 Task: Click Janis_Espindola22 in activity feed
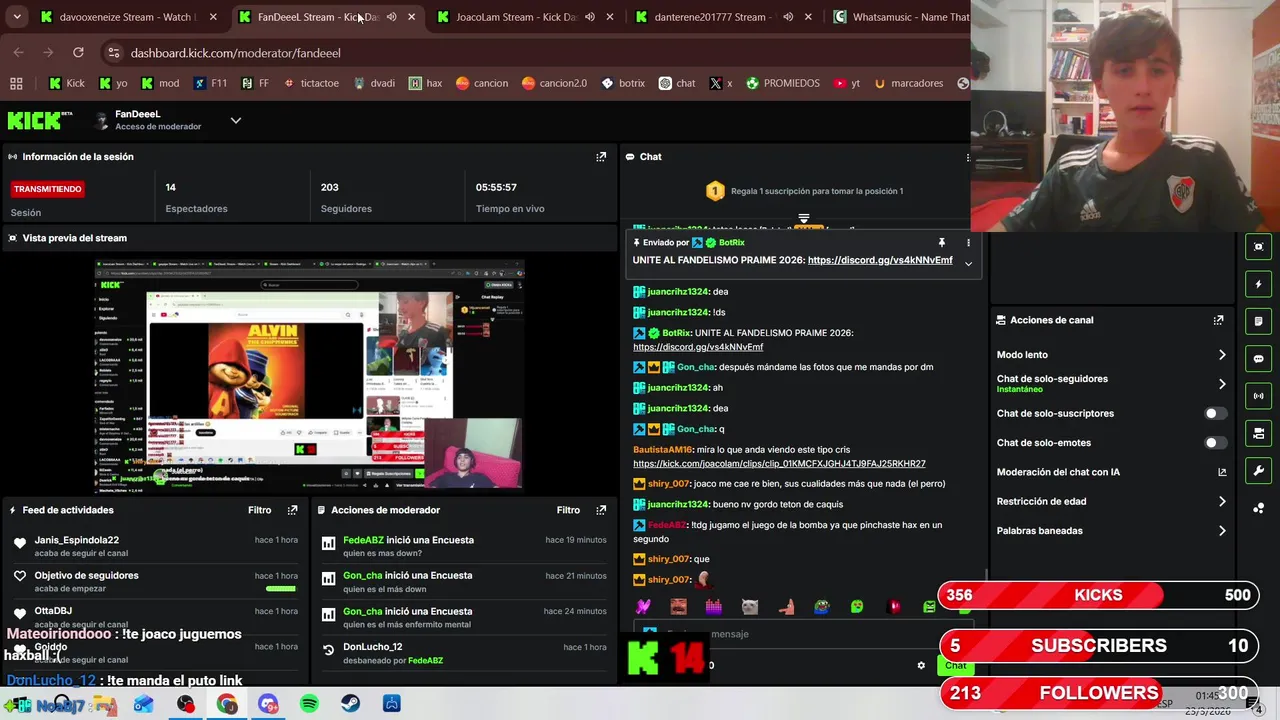(x=76, y=540)
